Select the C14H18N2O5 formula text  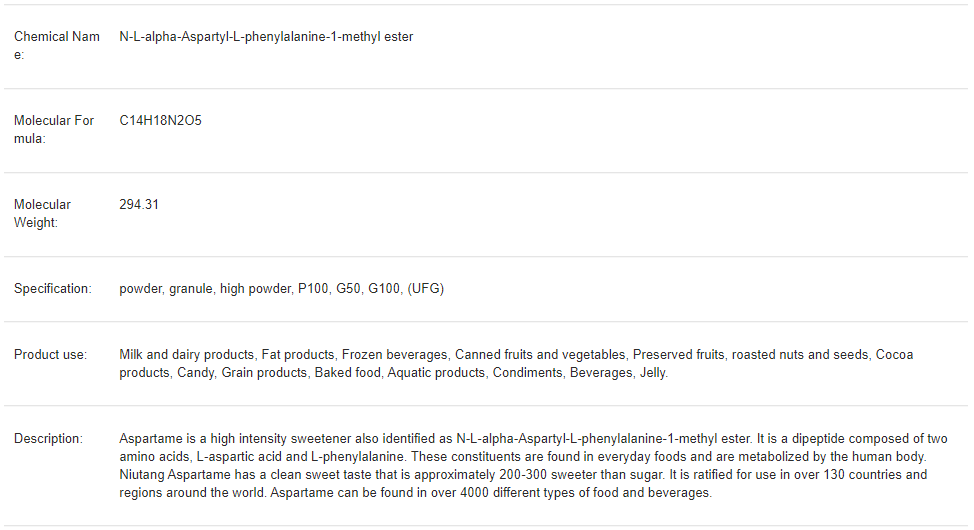click(x=160, y=121)
